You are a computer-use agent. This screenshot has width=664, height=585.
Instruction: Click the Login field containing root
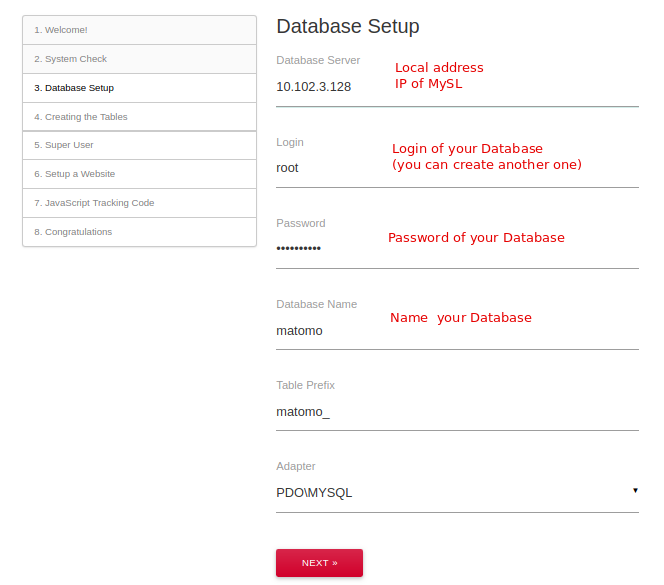(457, 168)
